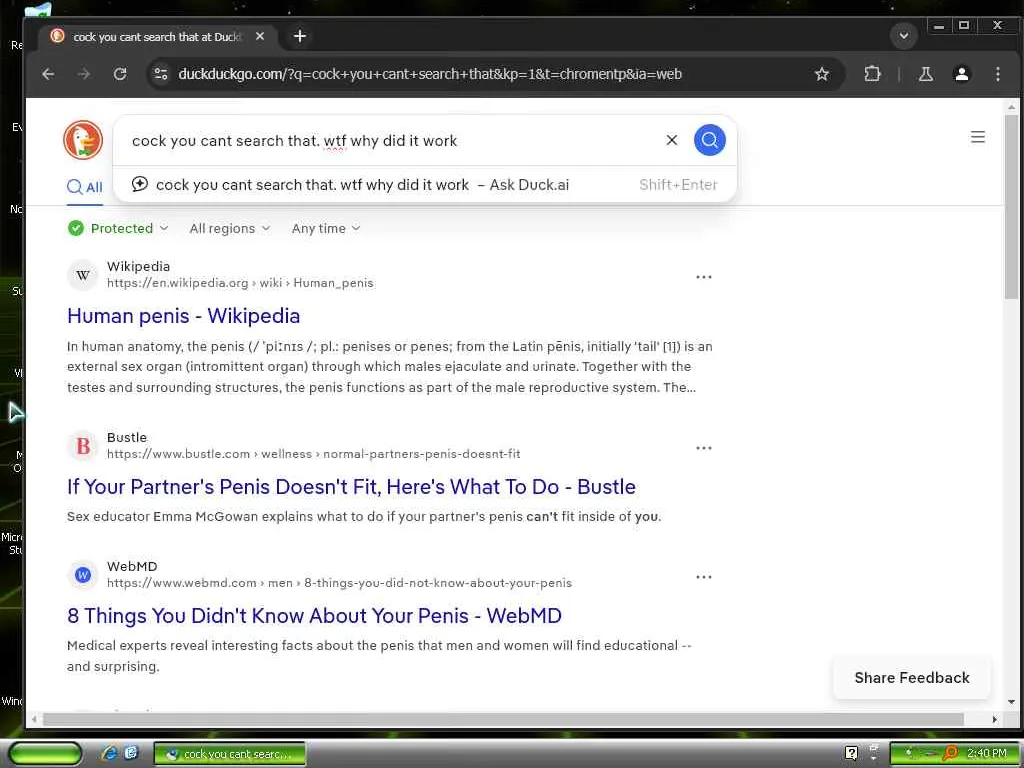Select the Chrome taskbar window button

pos(230,754)
